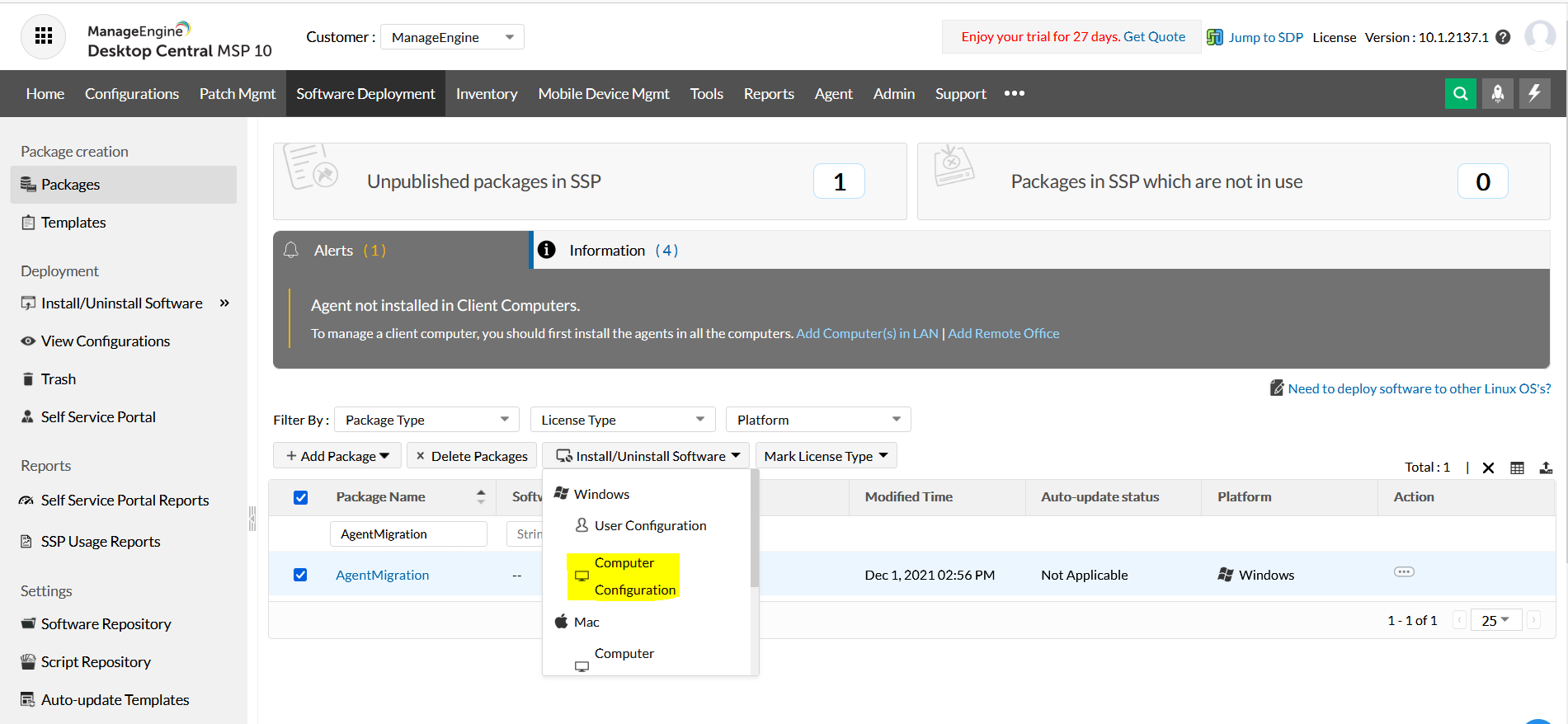The image size is (1568, 724).
Task: Open SSP Usage Reports in the sidebar
Action: click(101, 542)
